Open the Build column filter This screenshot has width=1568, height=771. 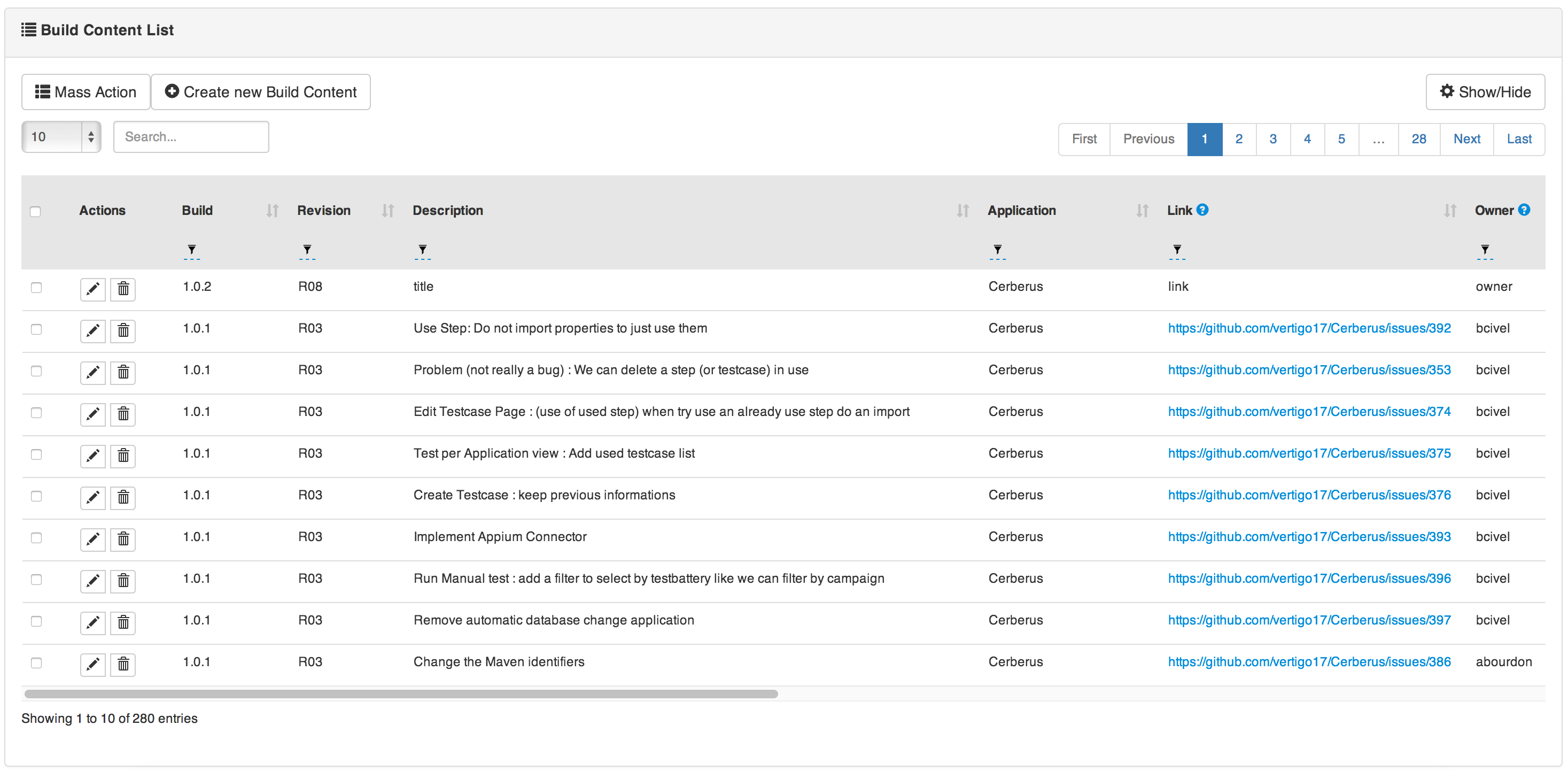(x=192, y=251)
